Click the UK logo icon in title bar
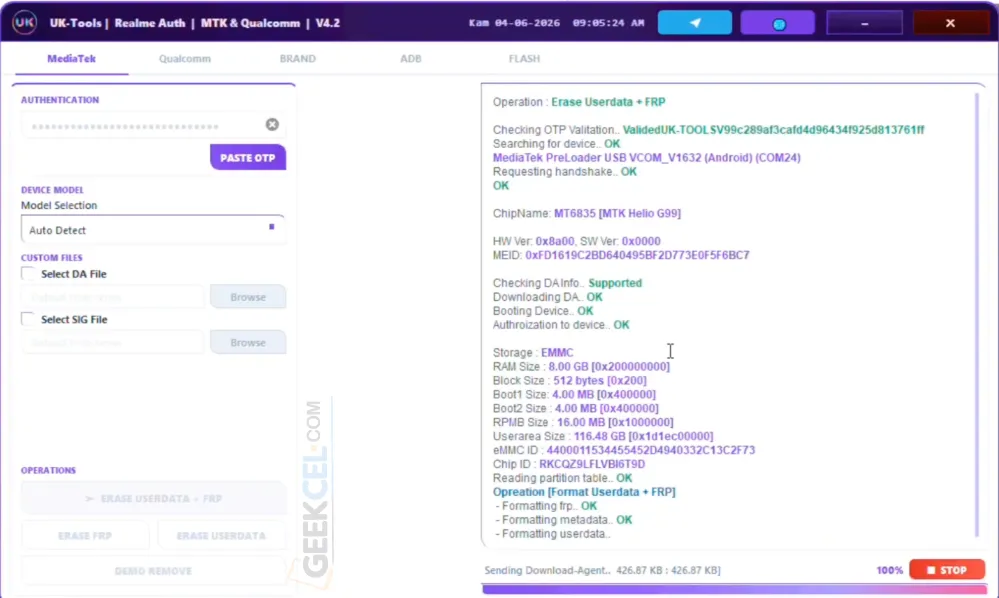This screenshot has width=999, height=598. [24, 23]
